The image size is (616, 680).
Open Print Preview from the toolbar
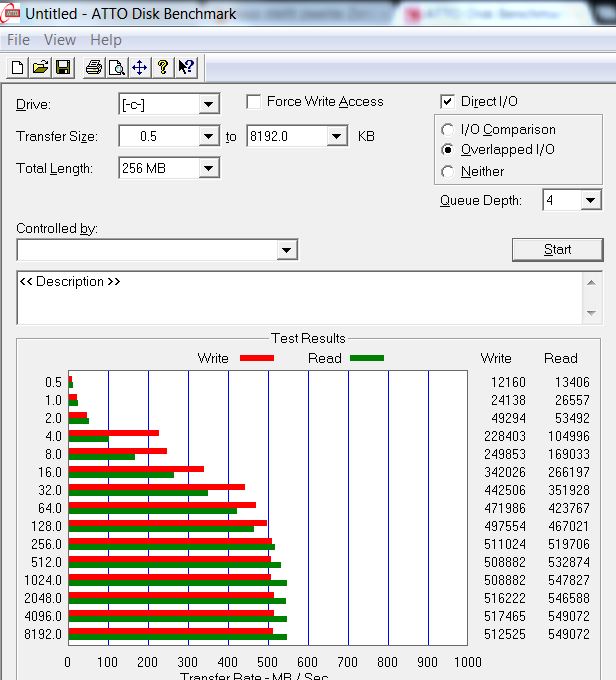click(117, 68)
